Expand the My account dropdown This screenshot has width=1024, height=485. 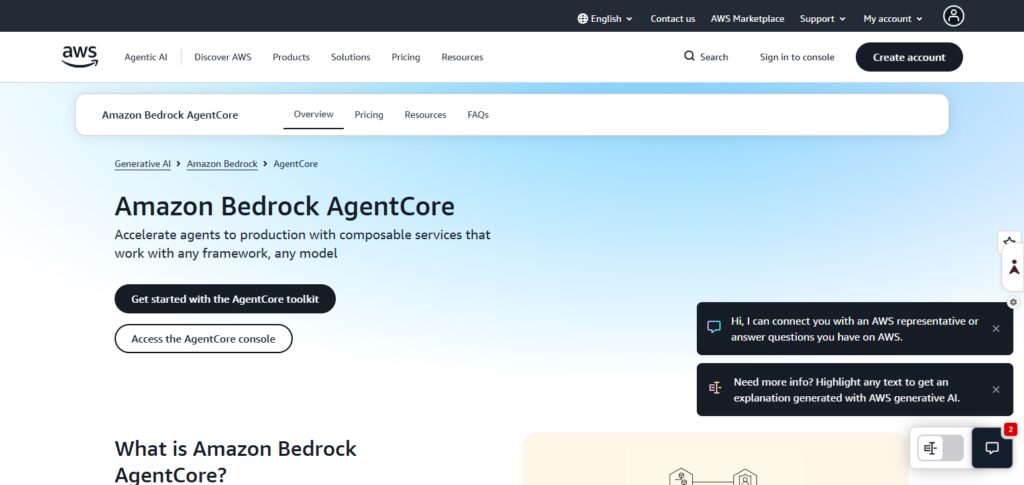tap(893, 19)
